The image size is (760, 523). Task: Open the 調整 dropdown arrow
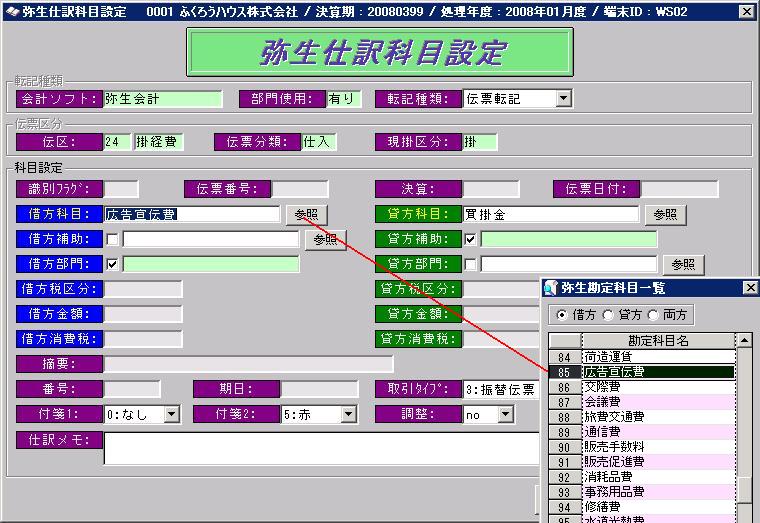[x=506, y=414]
